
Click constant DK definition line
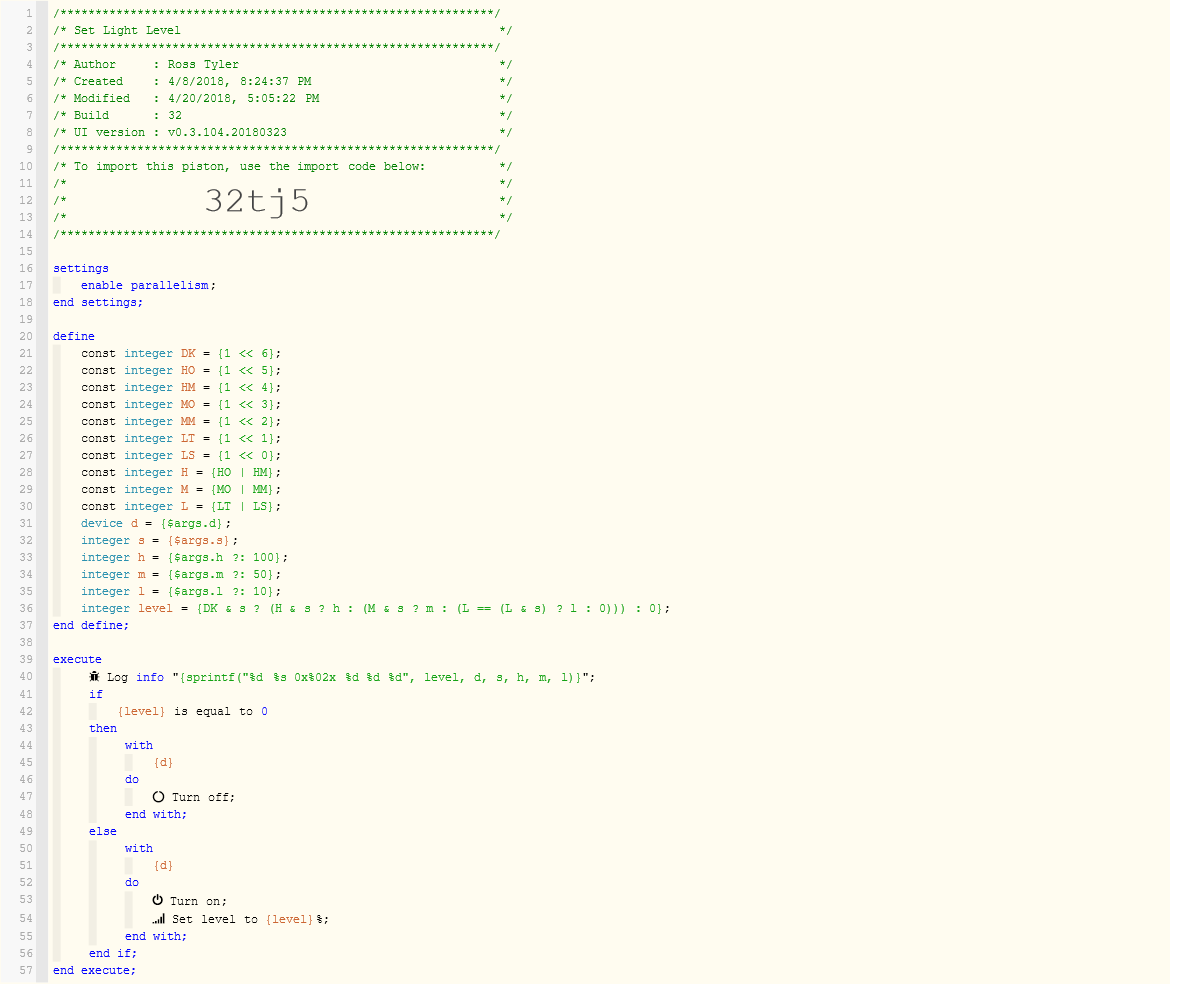[181, 353]
